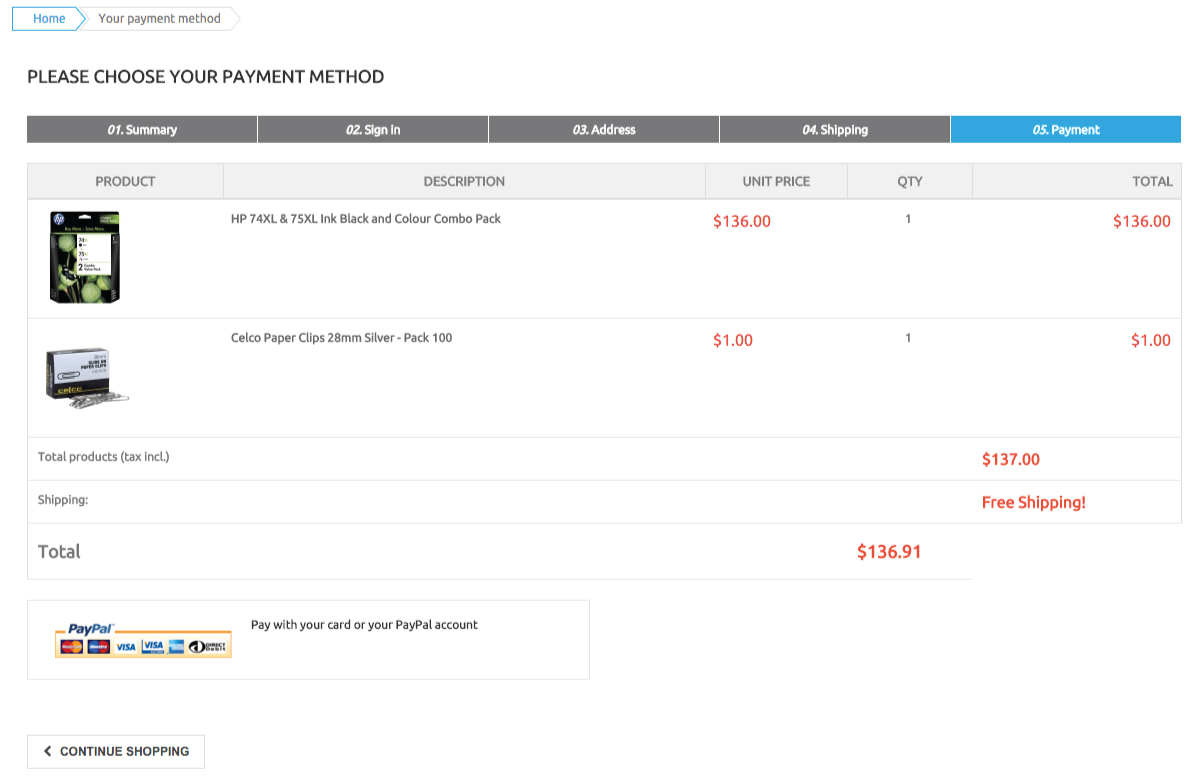Open the HP ink combo pack thumbnail
Image resolution: width=1189 pixels, height=782 pixels.
tap(85, 257)
